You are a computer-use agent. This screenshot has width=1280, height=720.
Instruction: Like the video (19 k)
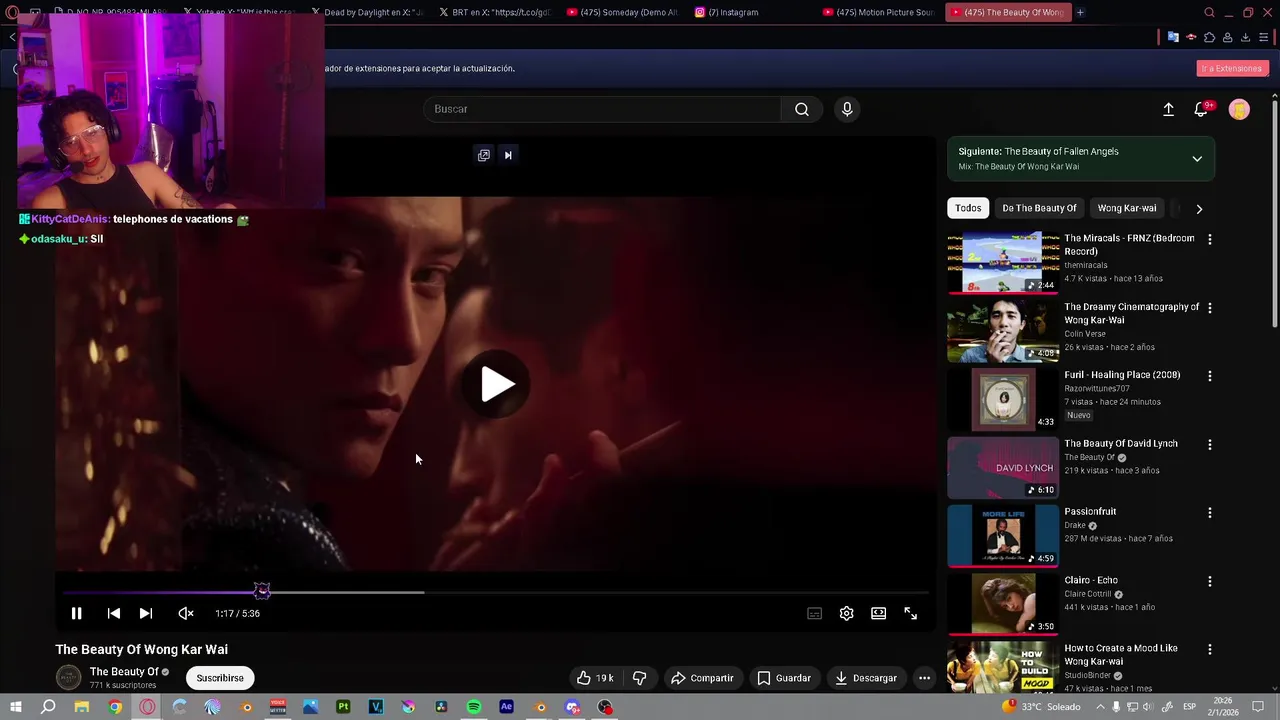596,678
